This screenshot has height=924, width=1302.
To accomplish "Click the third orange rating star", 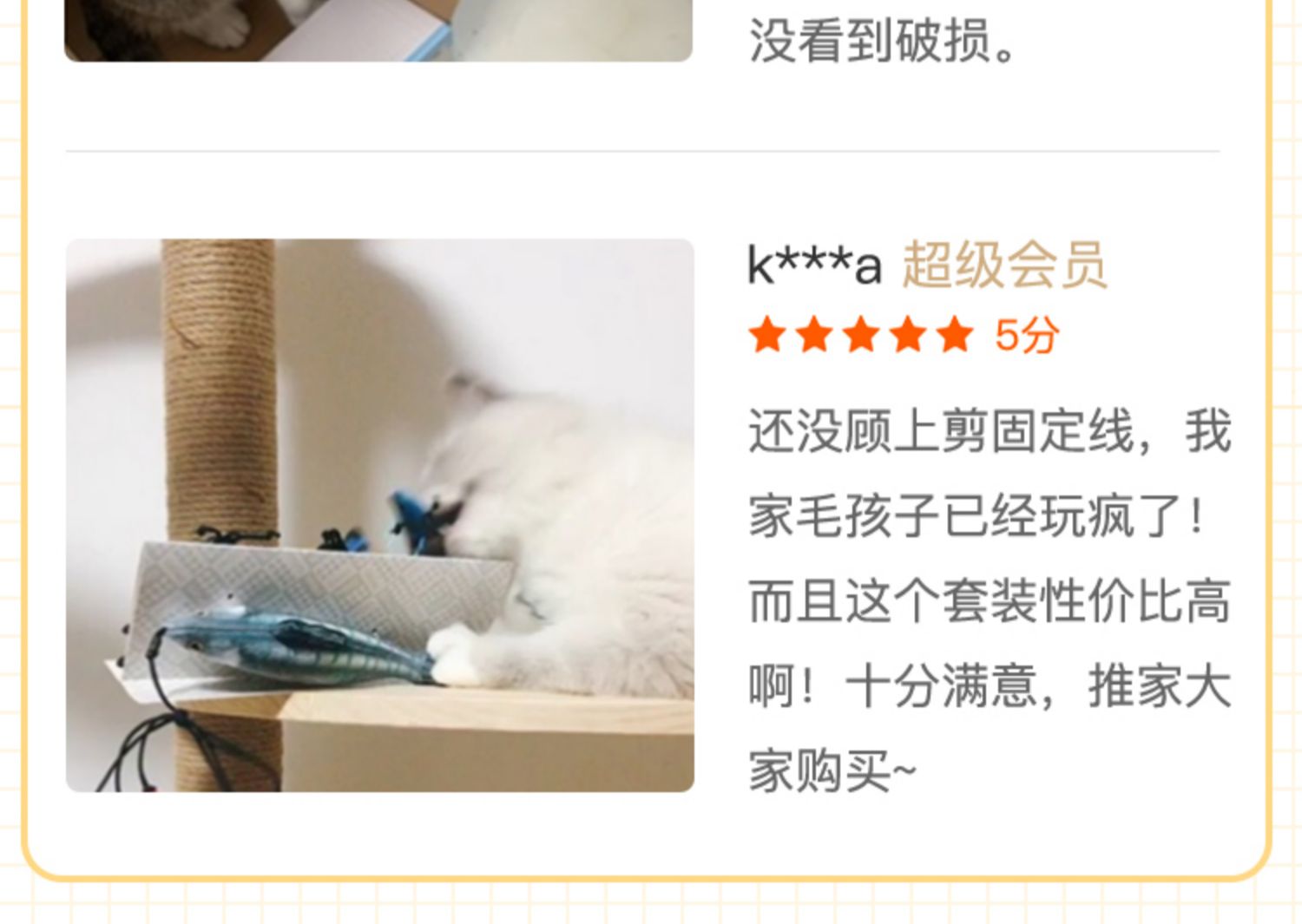I will point(862,335).
